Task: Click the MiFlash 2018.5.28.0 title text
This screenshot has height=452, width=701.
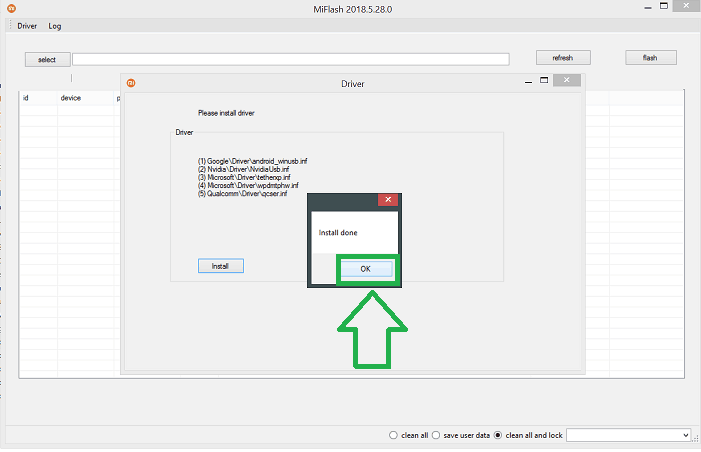Action: (x=353, y=9)
